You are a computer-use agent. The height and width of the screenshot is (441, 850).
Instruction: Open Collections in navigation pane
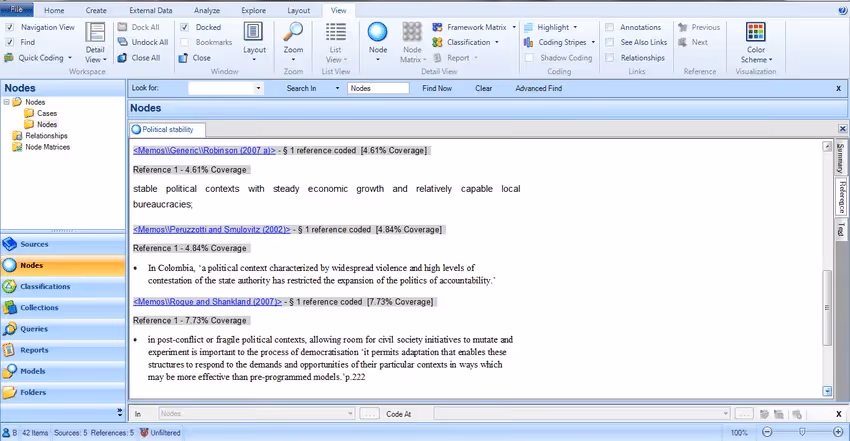click(x=63, y=308)
